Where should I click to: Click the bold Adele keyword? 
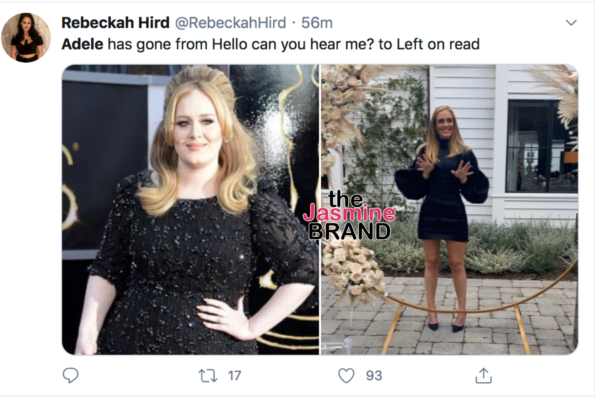[x=82, y=44]
